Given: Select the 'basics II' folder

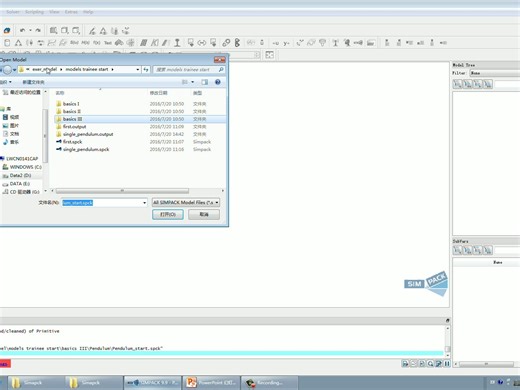Looking at the screenshot, I should (x=72, y=111).
